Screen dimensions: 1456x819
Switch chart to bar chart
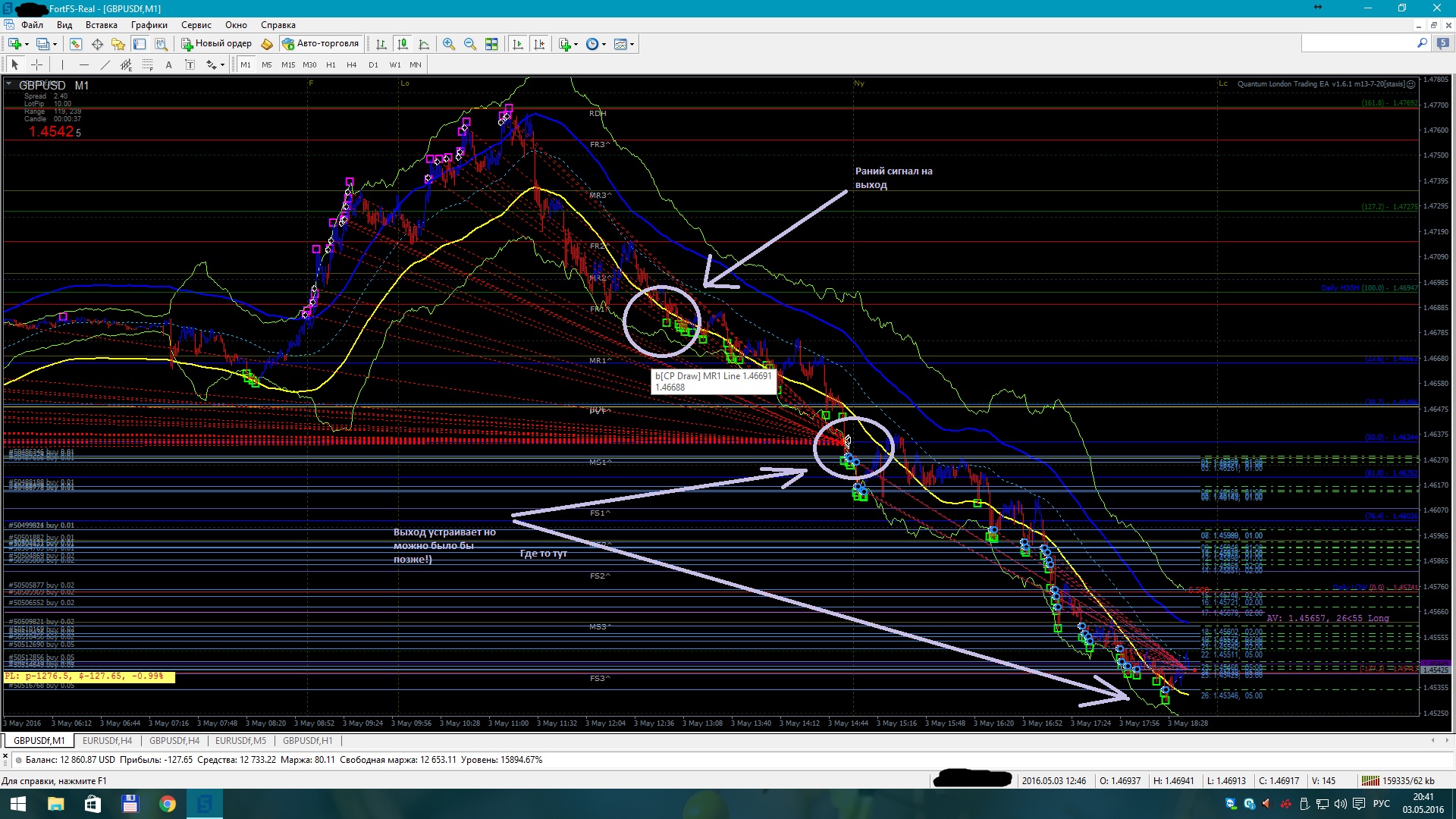(x=381, y=44)
